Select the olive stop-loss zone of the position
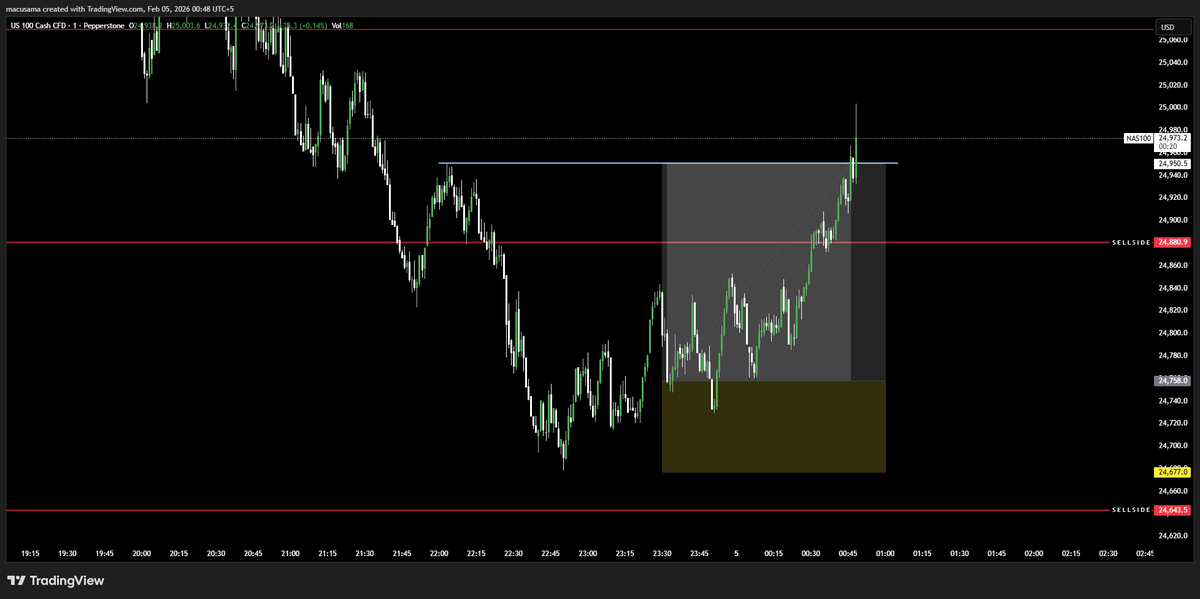This screenshot has height=599, width=1200. [774, 427]
